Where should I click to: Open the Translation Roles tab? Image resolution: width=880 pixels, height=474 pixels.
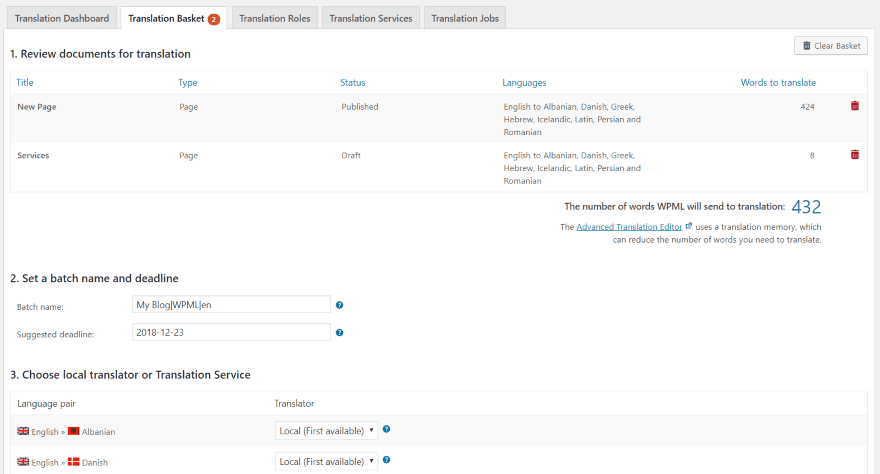click(275, 18)
